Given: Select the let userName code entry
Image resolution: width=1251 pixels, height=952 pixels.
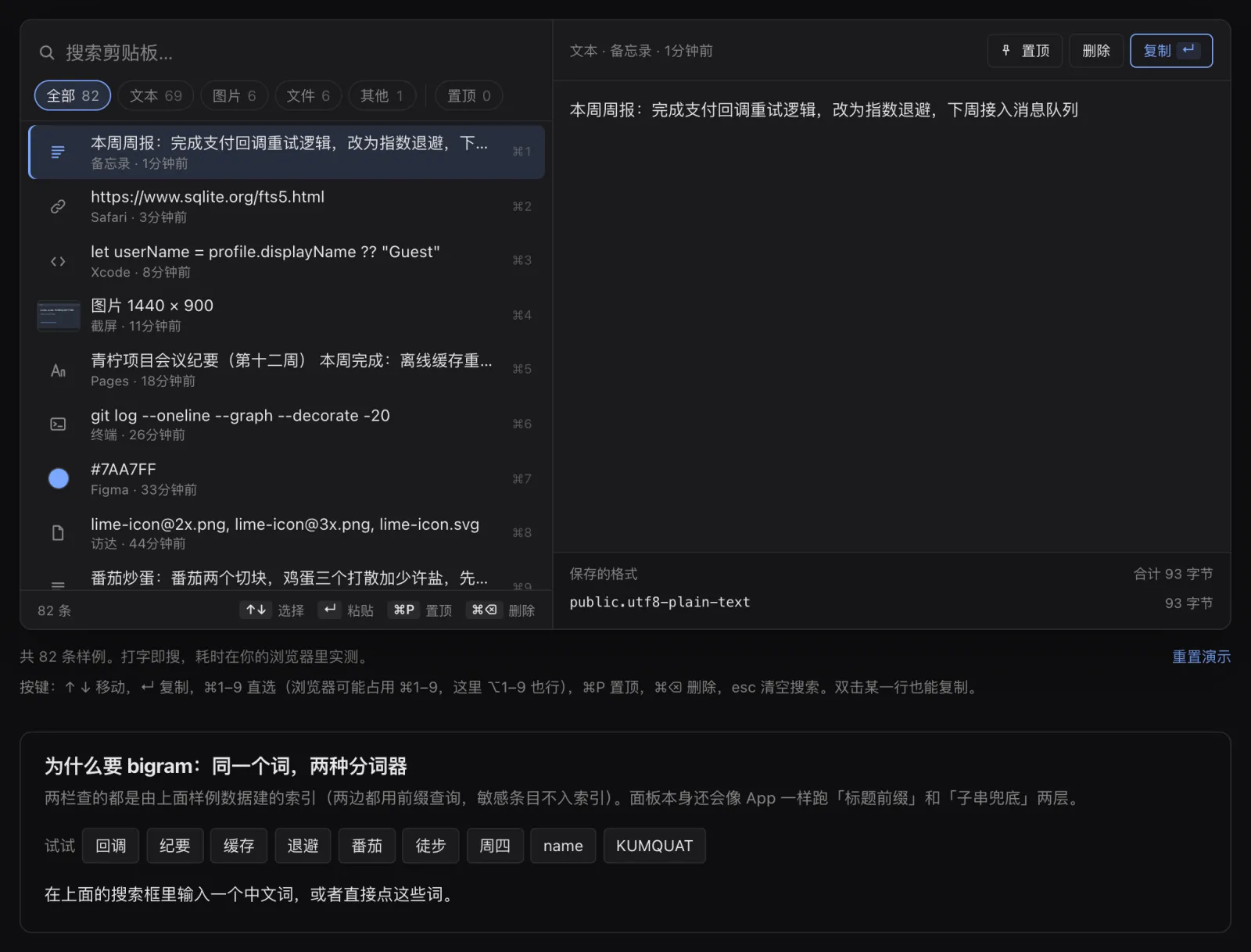Looking at the screenshot, I should (x=286, y=261).
